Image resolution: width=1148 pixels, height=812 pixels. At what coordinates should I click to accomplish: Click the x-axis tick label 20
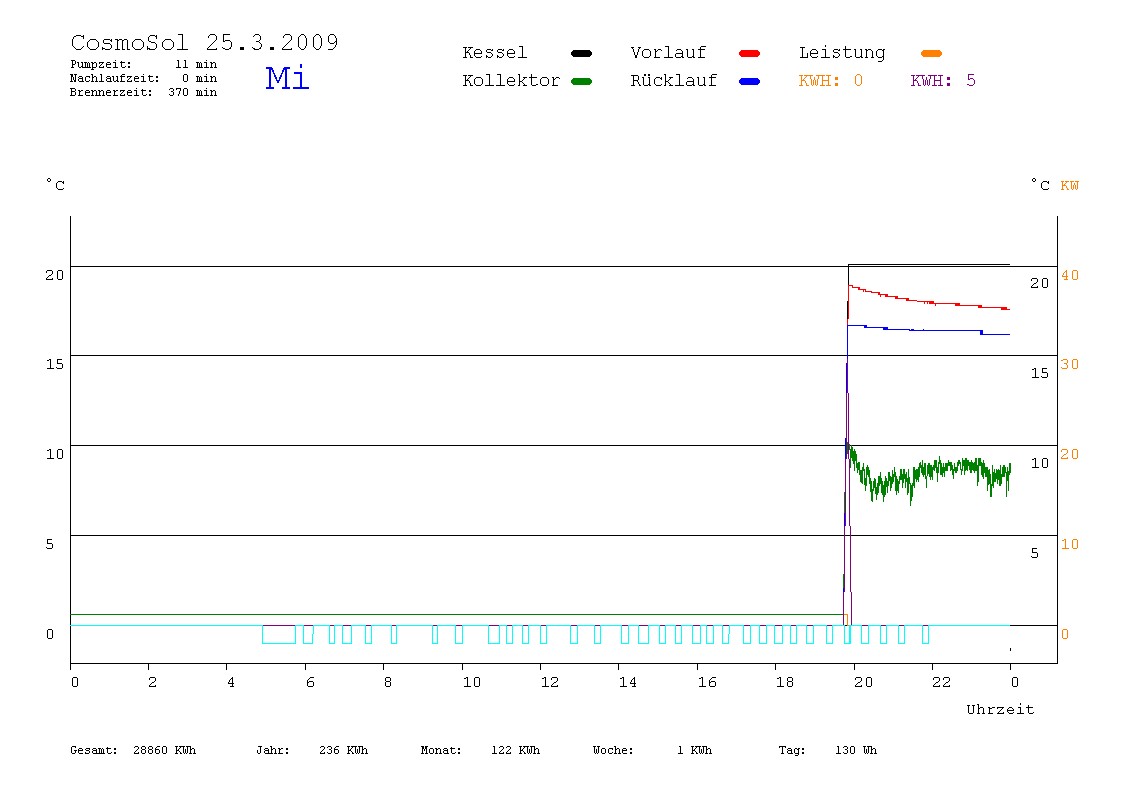point(863,682)
